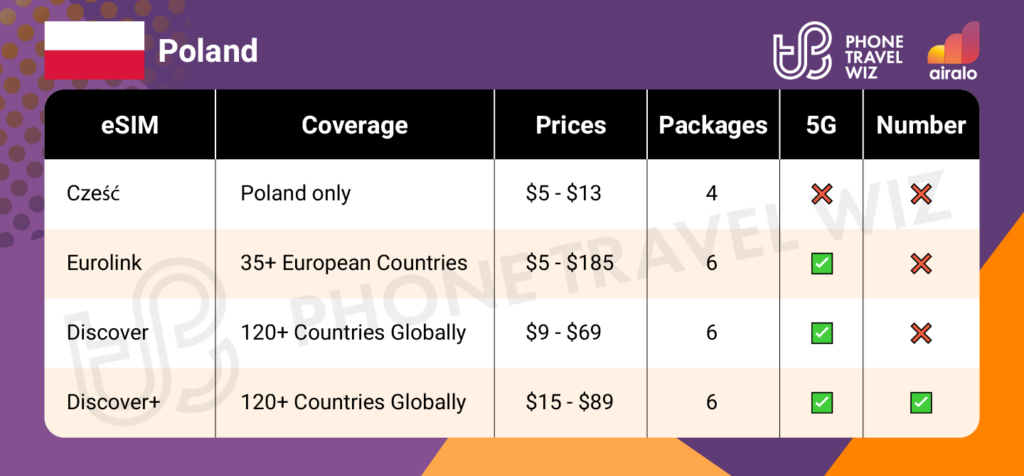Click the red X for Cześć Number

(x=921, y=194)
